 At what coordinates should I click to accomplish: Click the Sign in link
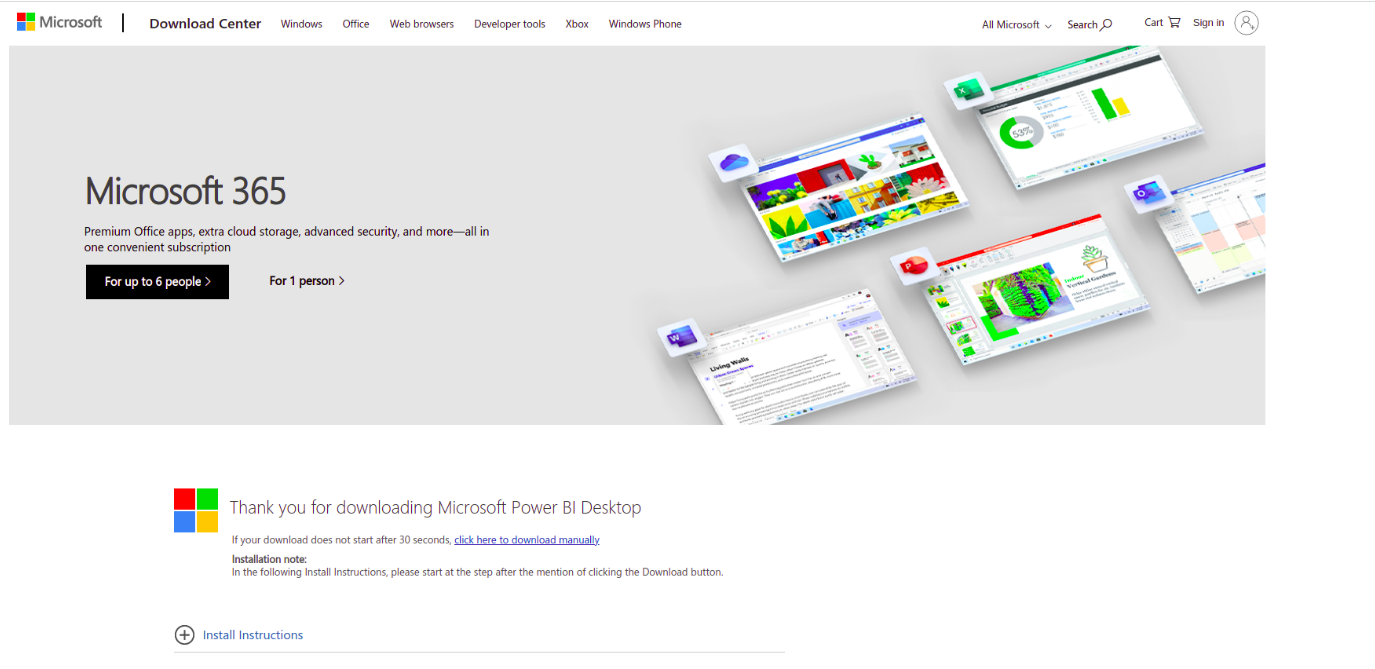coord(1208,23)
